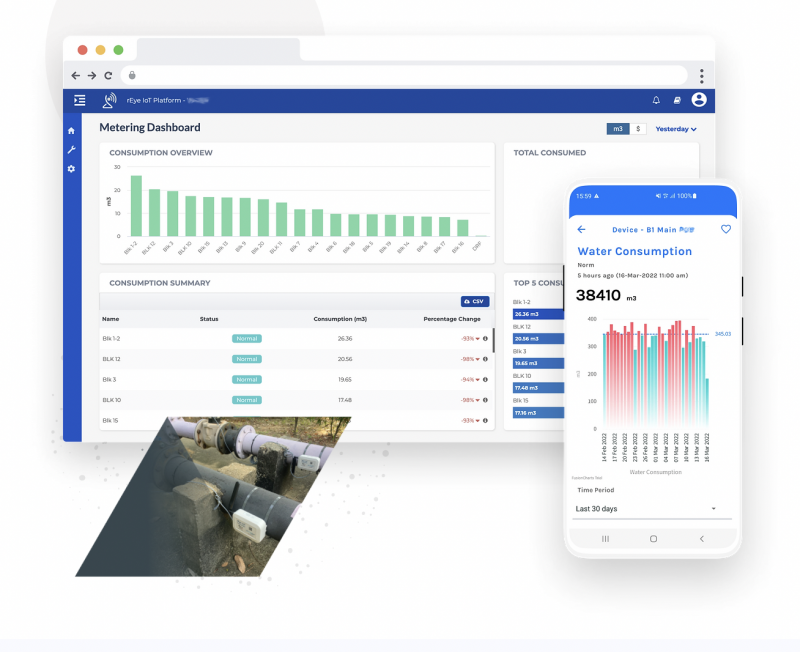Open notifications bell in header
This screenshot has width=800, height=652.
pyautogui.click(x=656, y=100)
